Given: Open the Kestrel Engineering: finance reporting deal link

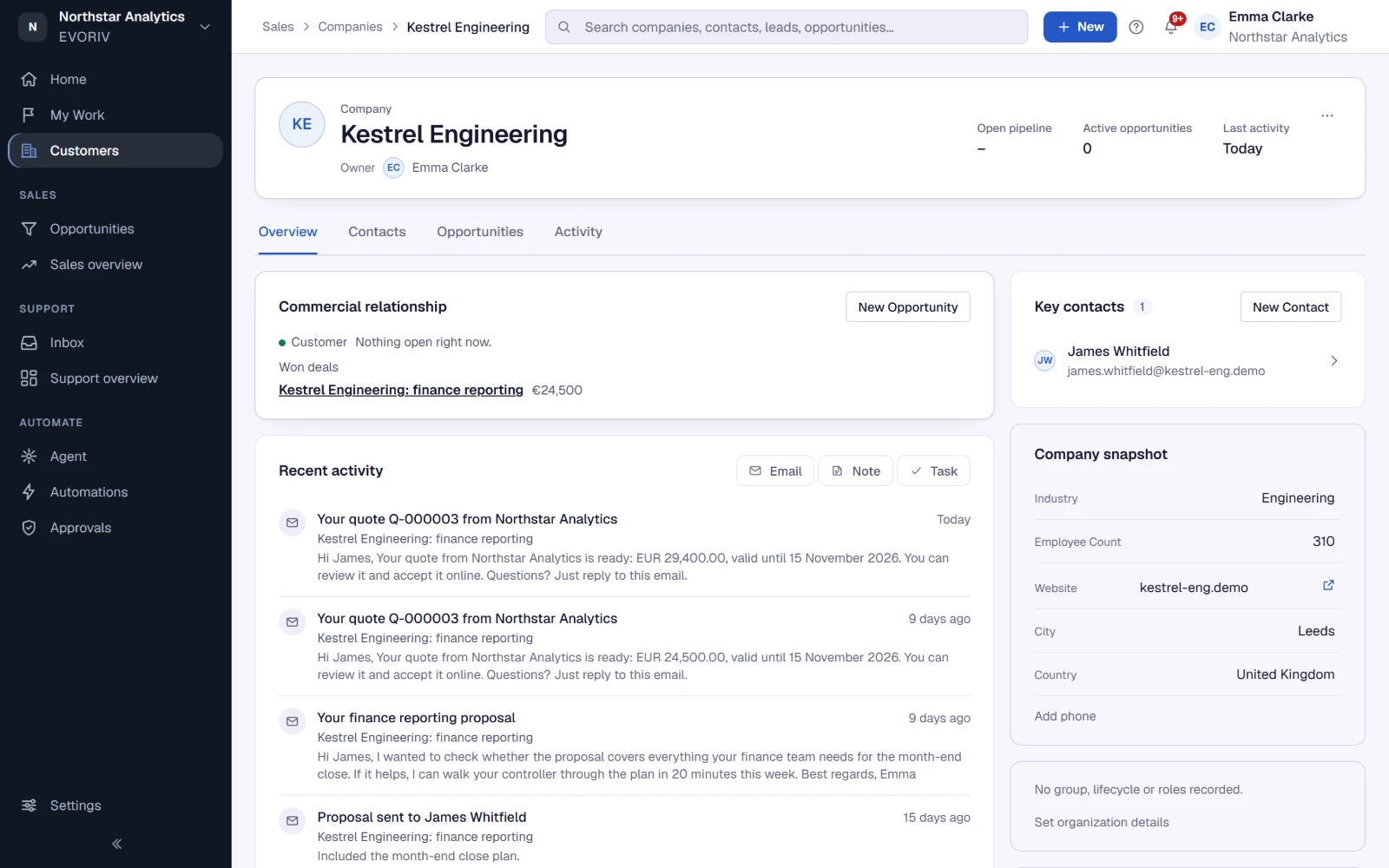Looking at the screenshot, I should 401,390.
